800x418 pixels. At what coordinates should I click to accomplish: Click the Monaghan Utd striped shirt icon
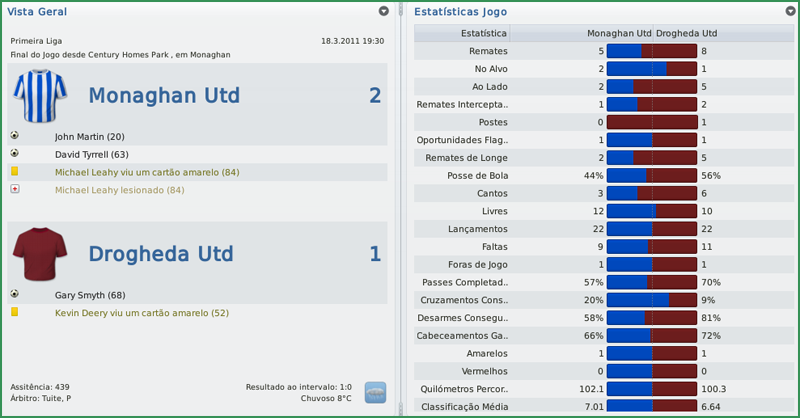point(40,97)
